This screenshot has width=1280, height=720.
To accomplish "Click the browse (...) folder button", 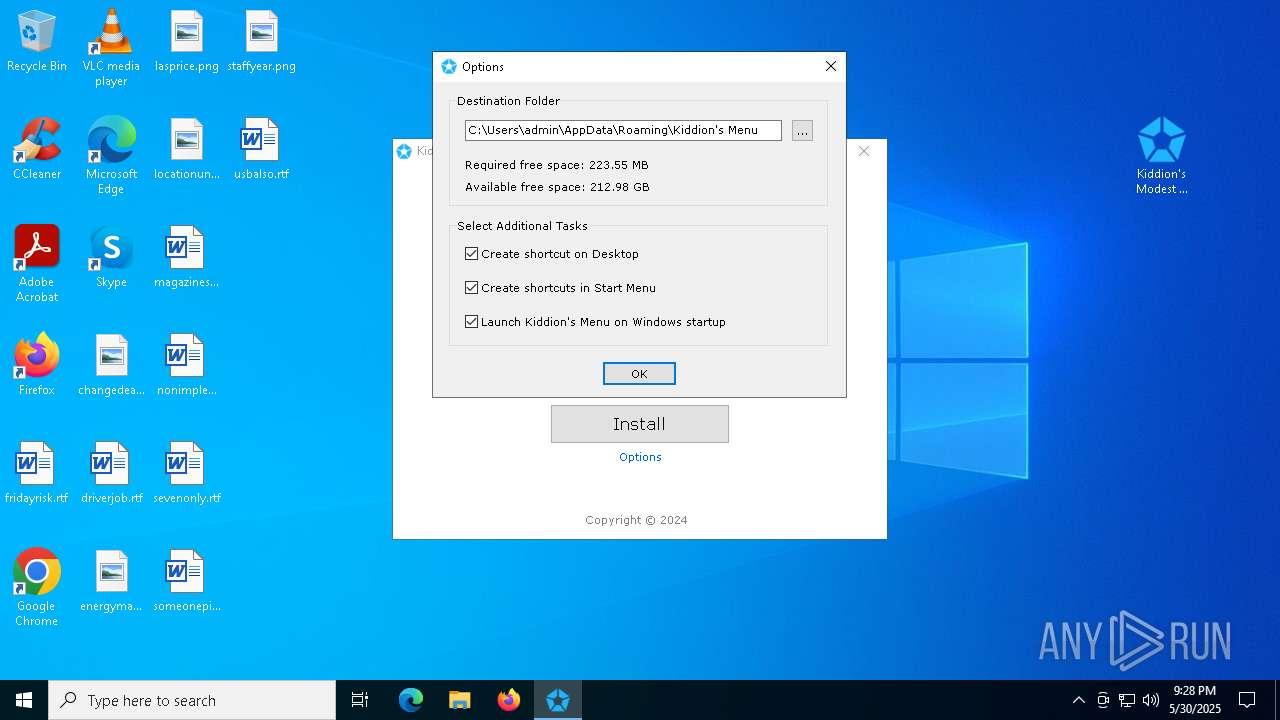I will (802, 130).
